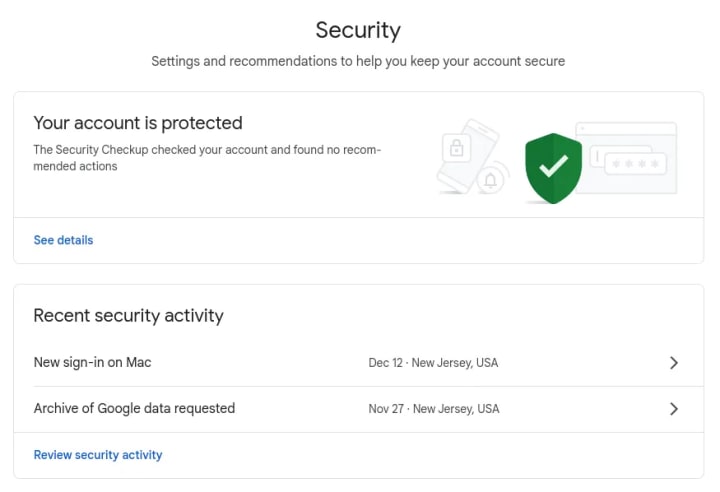This screenshot has width=720, height=492.
Task: Select the New sign-in on Mac entry
Action: pos(92,362)
